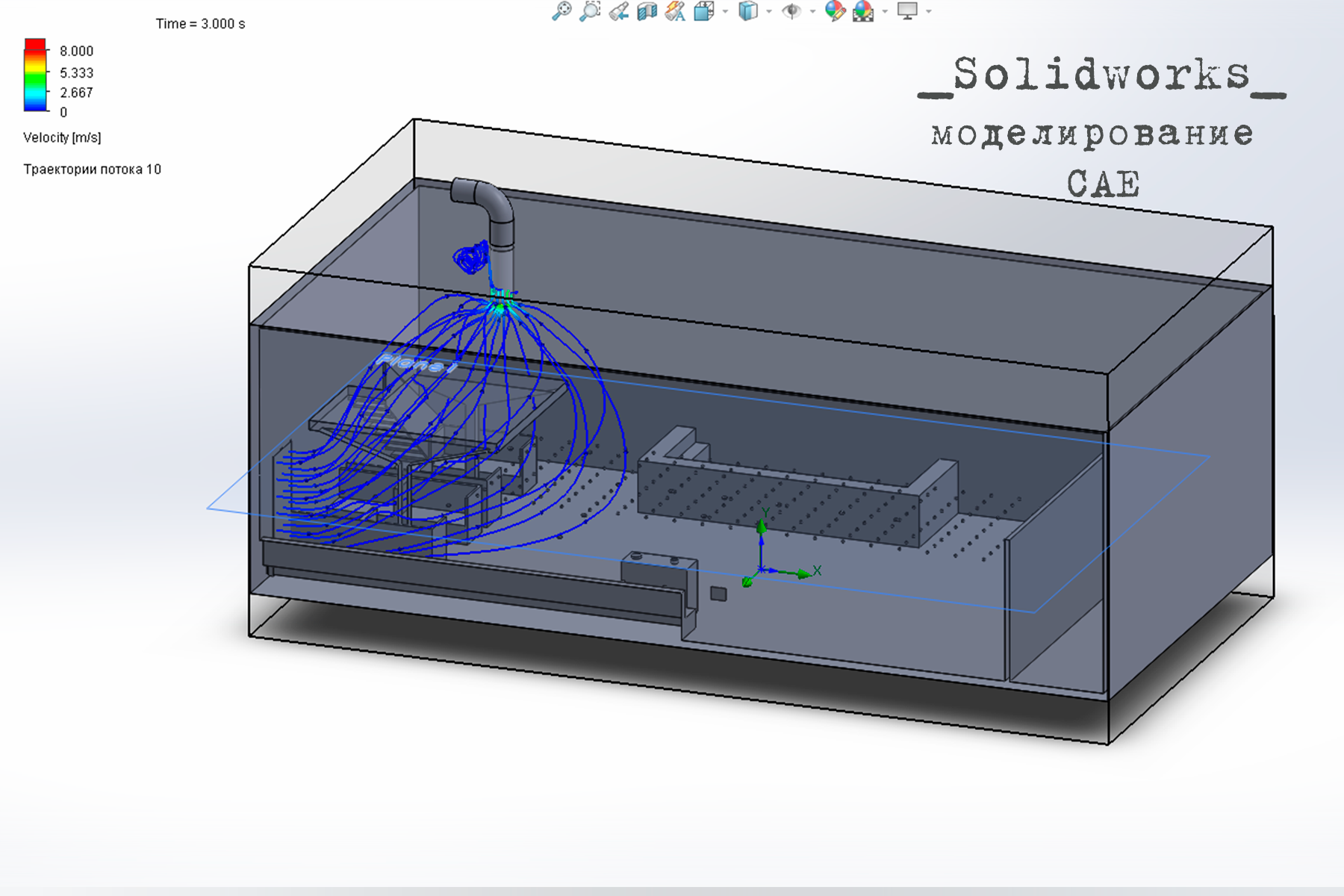Click the View Settings monitor icon
The height and width of the screenshot is (896, 1344).
click(x=907, y=11)
